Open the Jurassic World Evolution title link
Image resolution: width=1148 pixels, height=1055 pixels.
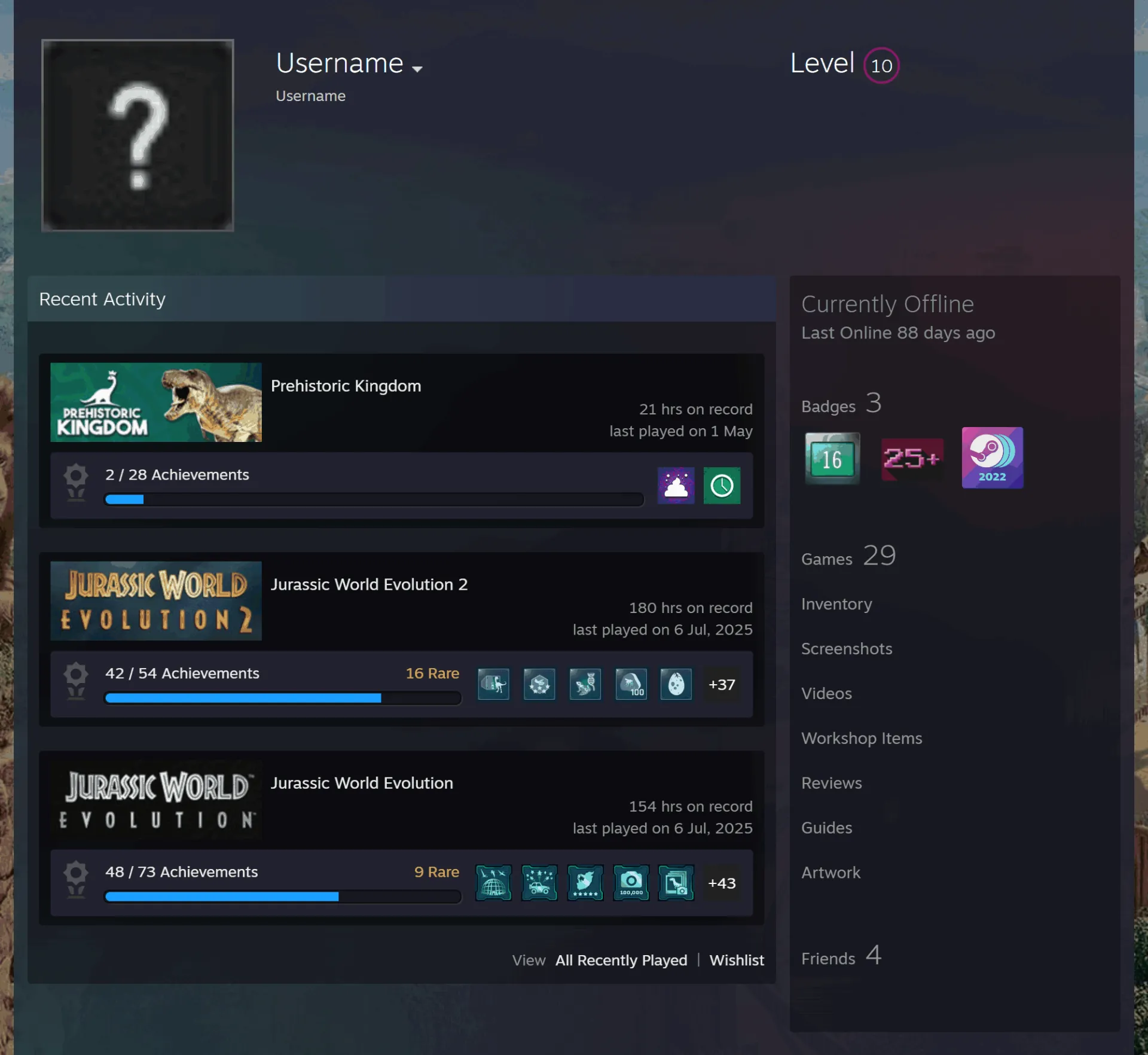pyautogui.click(x=362, y=783)
